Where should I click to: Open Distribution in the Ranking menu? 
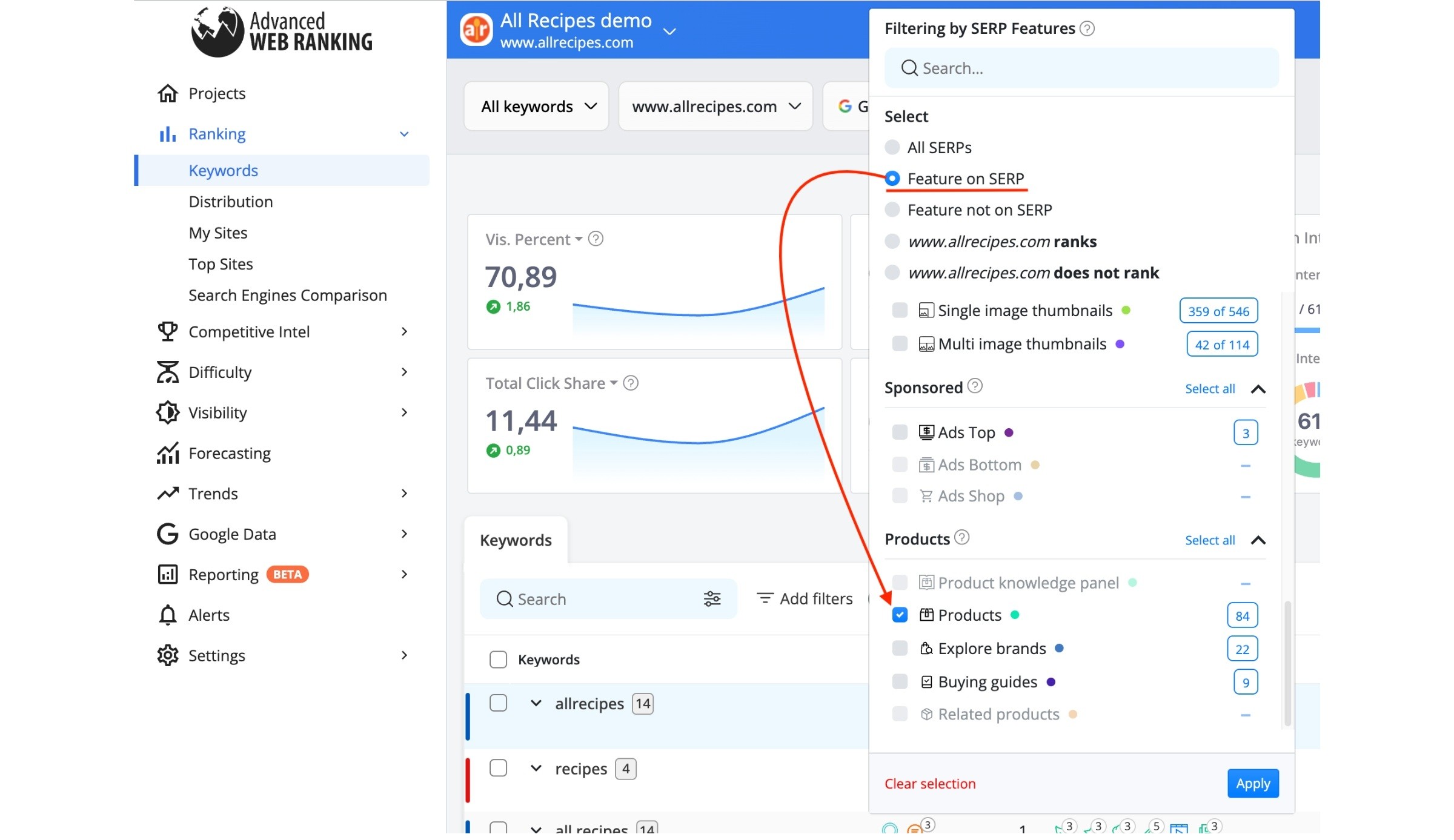click(231, 202)
